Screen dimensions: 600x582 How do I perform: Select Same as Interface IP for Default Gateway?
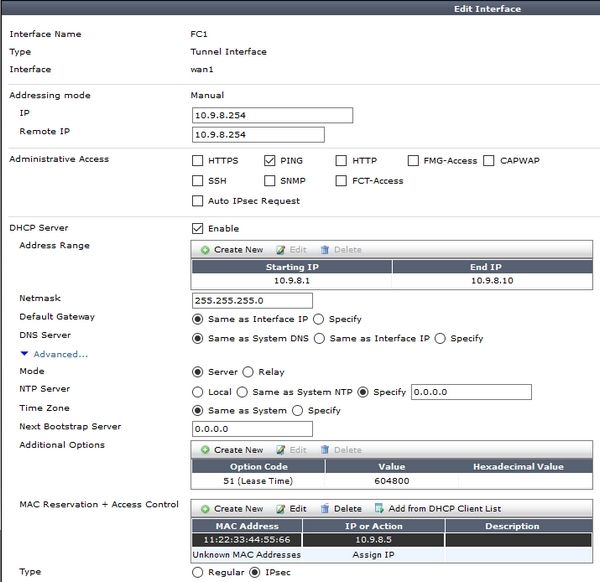click(197, 319)
